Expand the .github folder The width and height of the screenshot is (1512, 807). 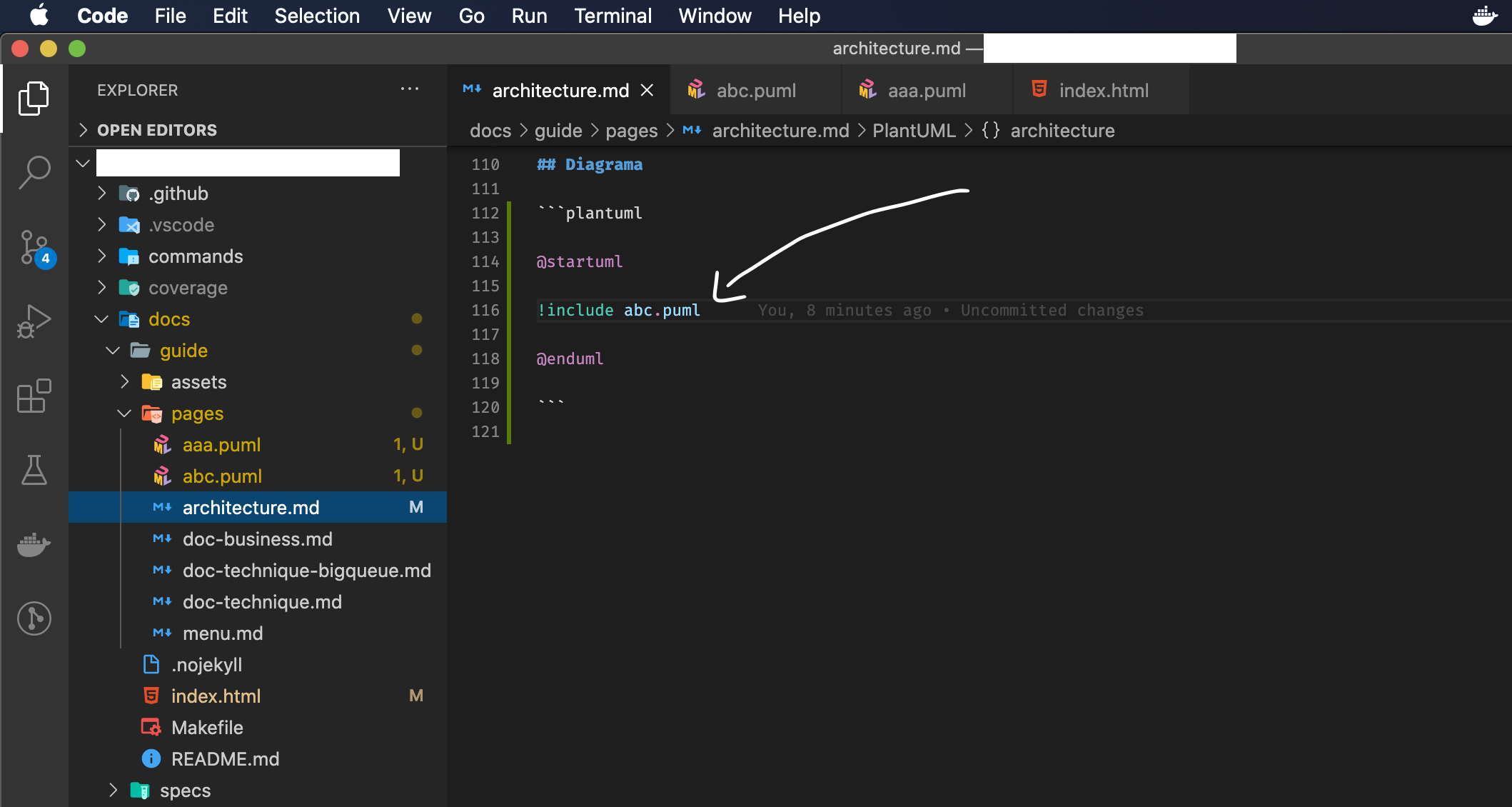coord(178,194)
